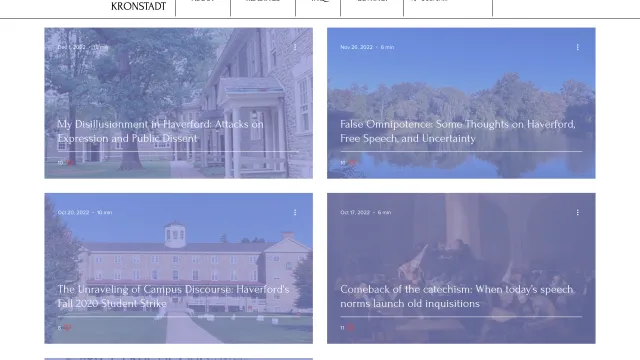Open more actions on False Omnipotence post
This screenshot has width=640, height=360.
(x=578, y=47)
